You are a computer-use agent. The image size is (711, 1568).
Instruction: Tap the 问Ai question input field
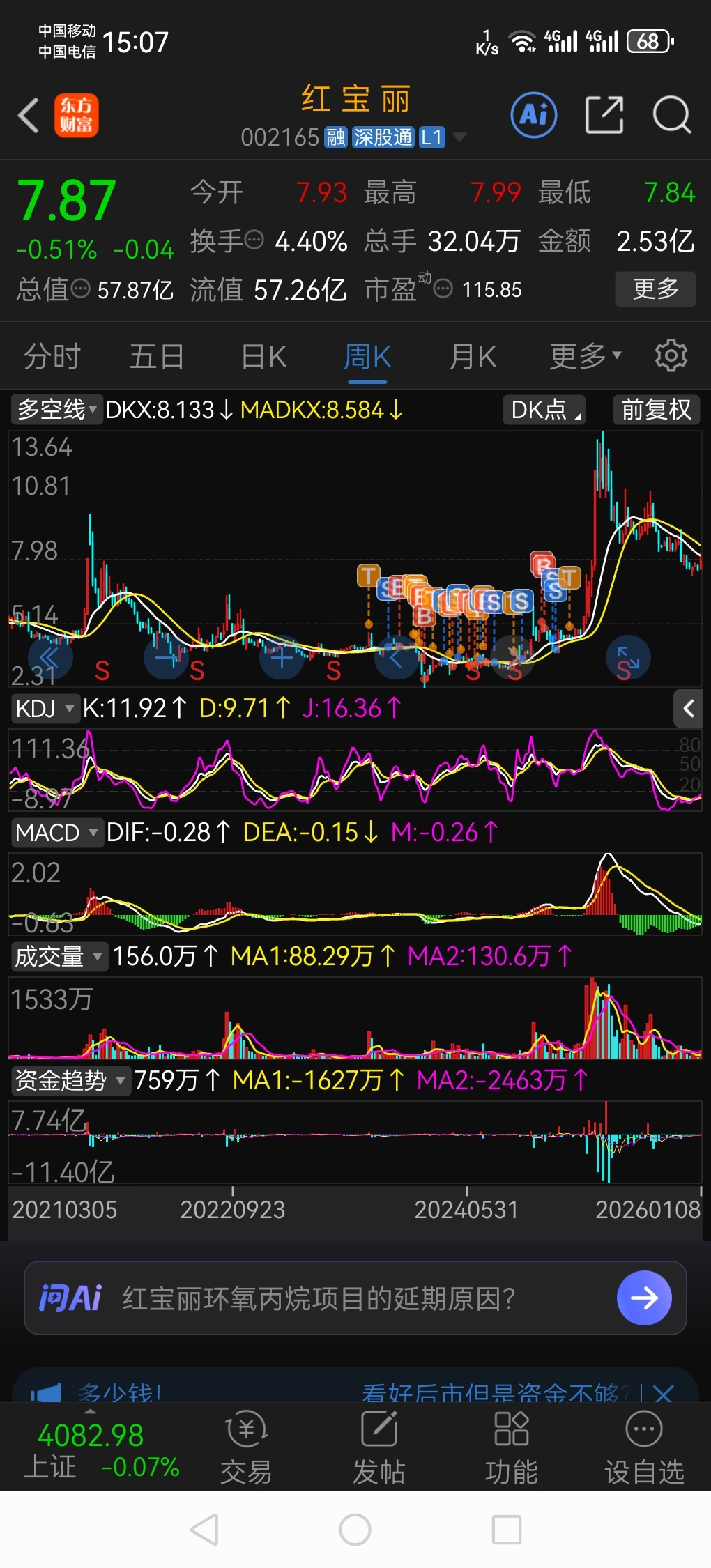pos(355,1298)
